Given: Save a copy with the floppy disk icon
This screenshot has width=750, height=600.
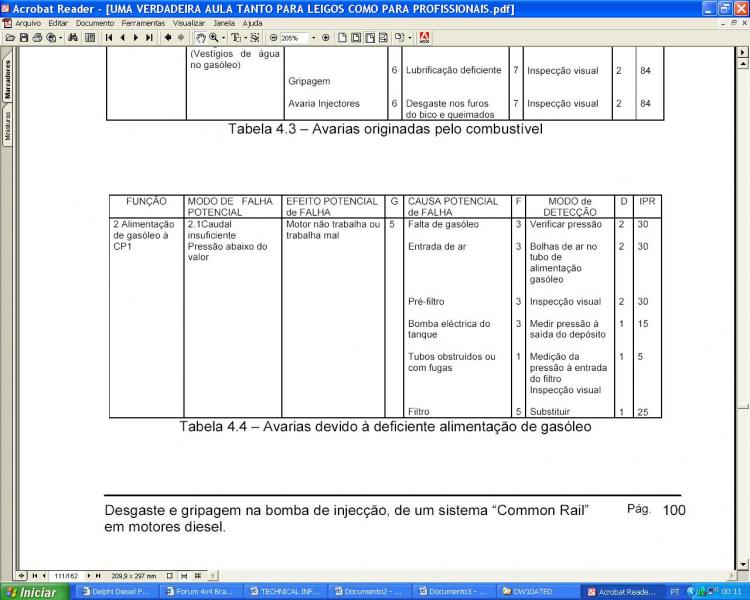Looking at the screenshot, I should click(x=24, y=38).
